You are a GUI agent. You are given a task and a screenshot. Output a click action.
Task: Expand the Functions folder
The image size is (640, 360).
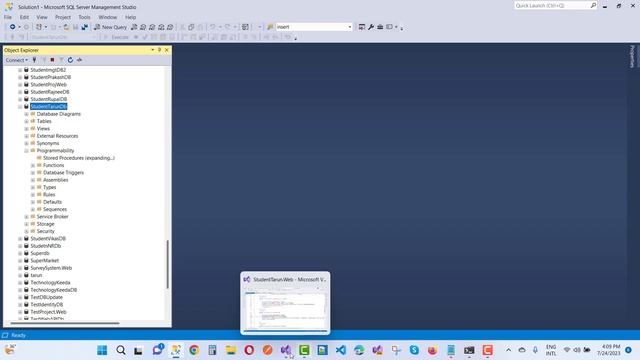coord(33,165)
